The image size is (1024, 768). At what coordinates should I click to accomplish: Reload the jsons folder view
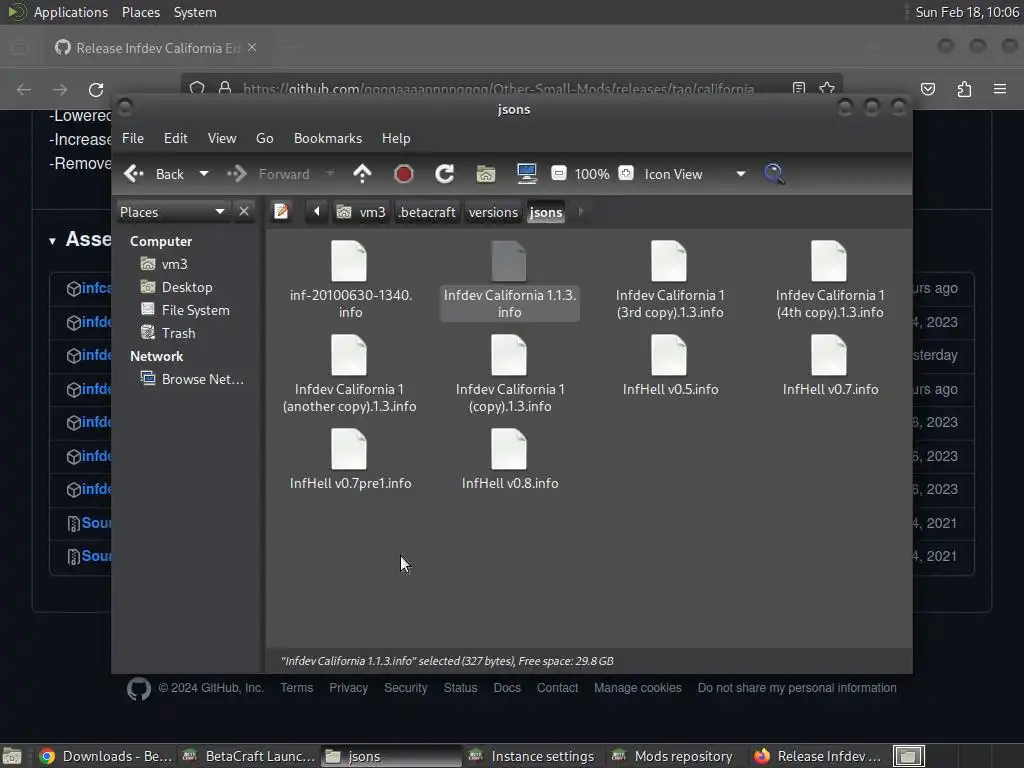(x=445, y=174)
